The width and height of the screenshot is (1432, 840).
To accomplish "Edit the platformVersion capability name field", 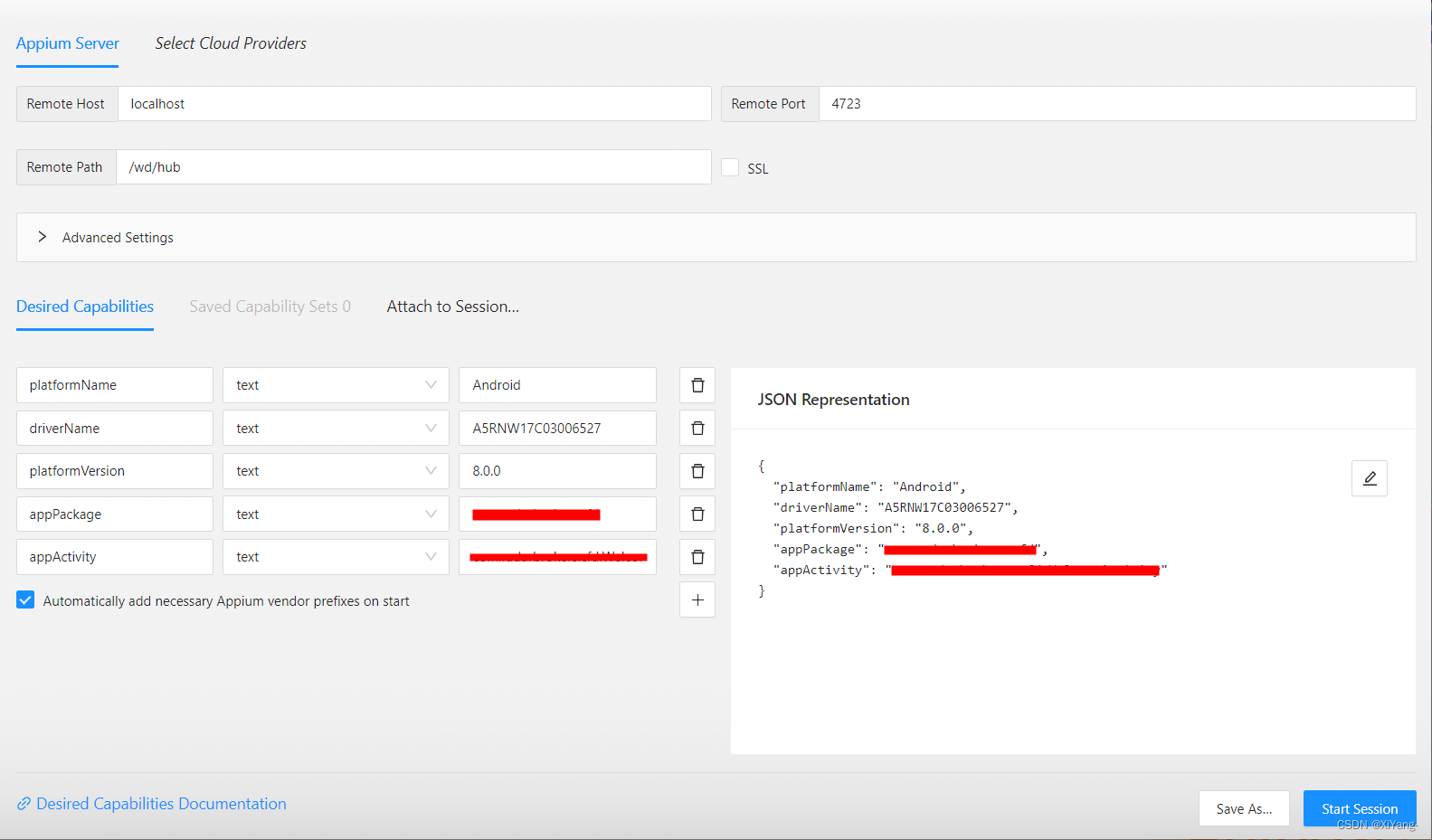I will tap(115, 471).
